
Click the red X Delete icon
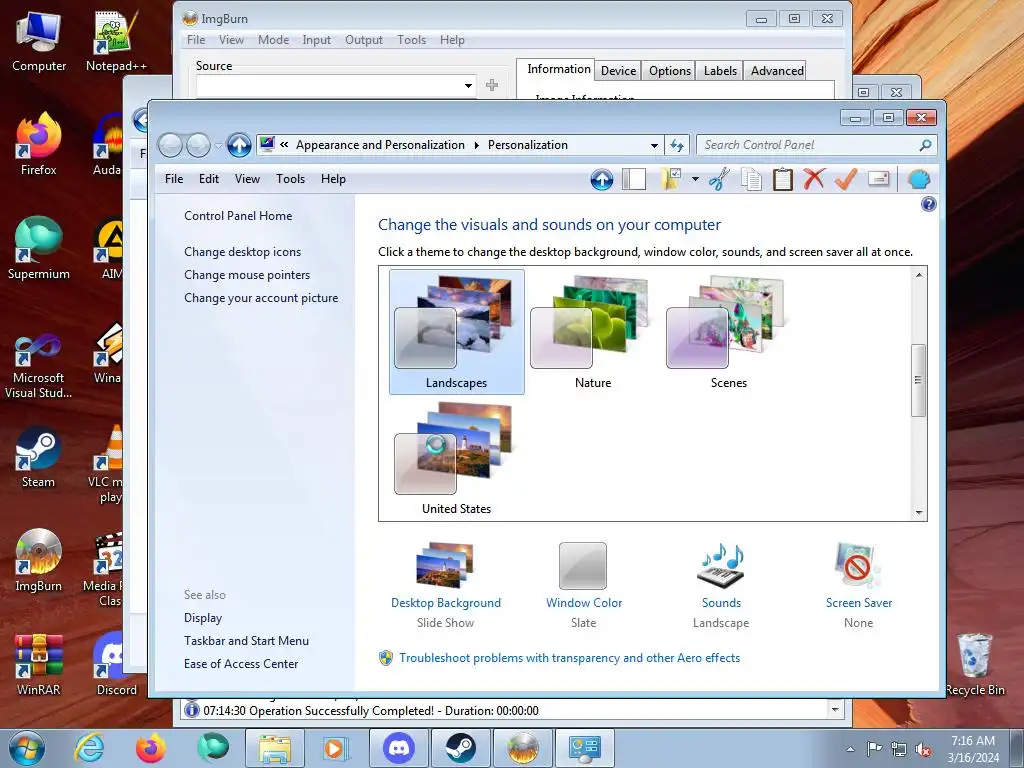coord(814,179)
